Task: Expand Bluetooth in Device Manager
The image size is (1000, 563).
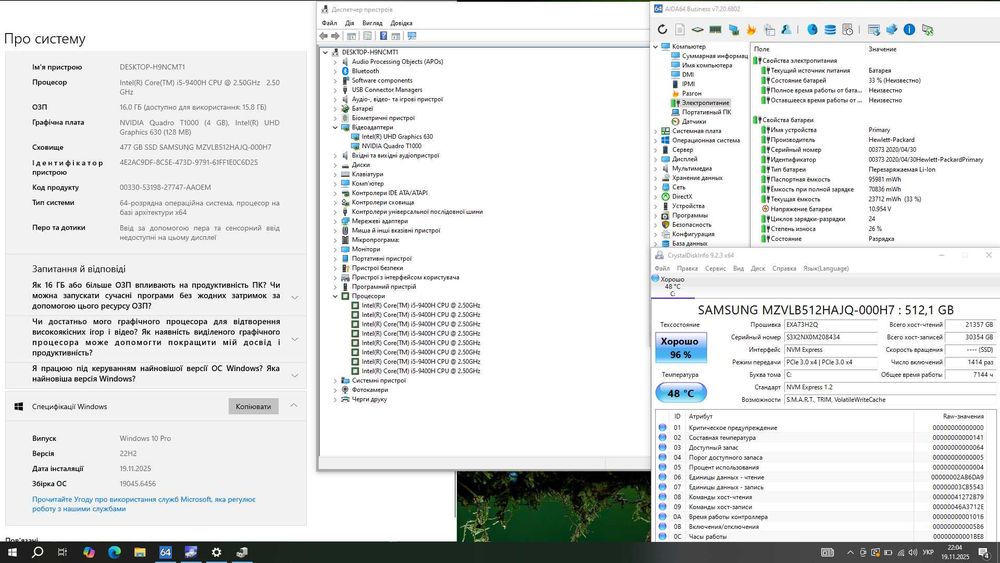Action: [x=335, y=71]
